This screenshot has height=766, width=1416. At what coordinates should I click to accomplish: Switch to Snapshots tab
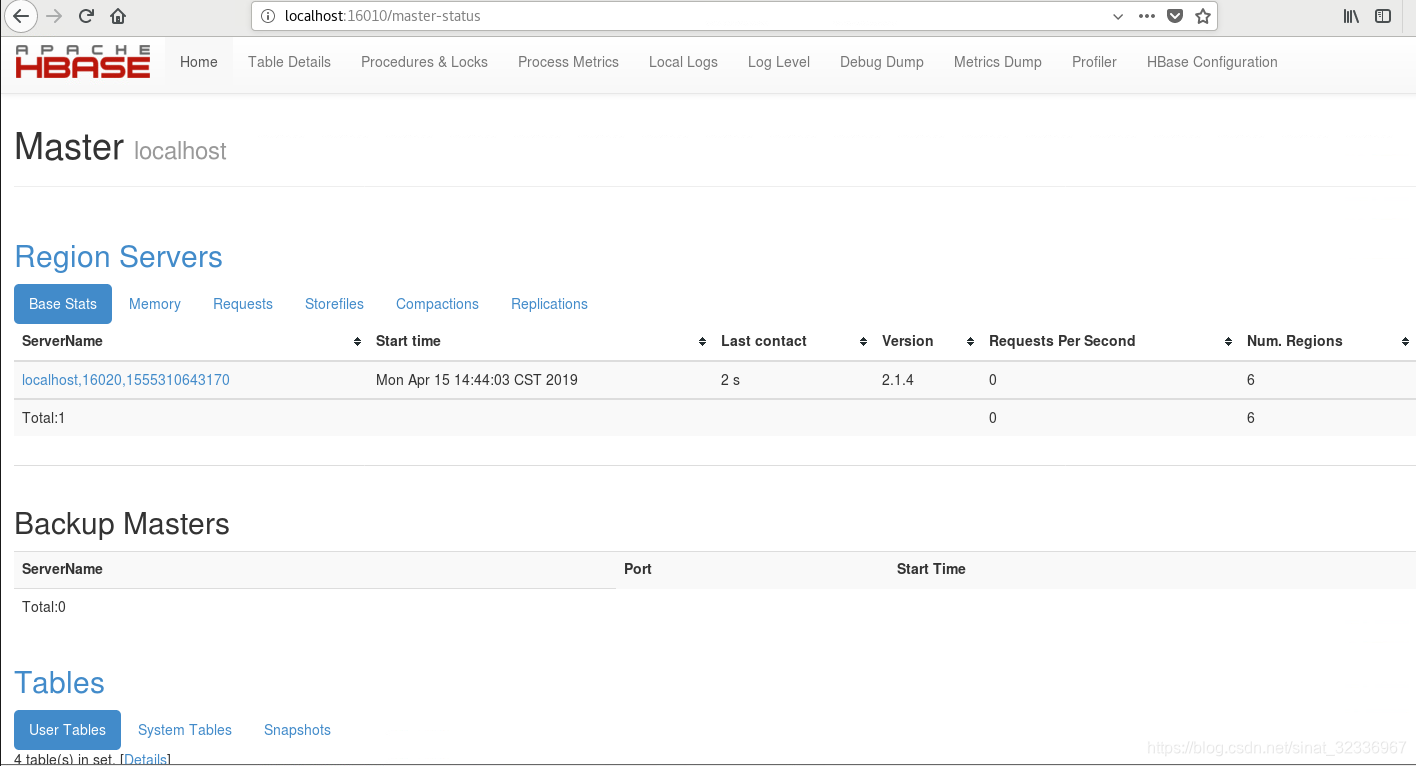click(297, 730)
